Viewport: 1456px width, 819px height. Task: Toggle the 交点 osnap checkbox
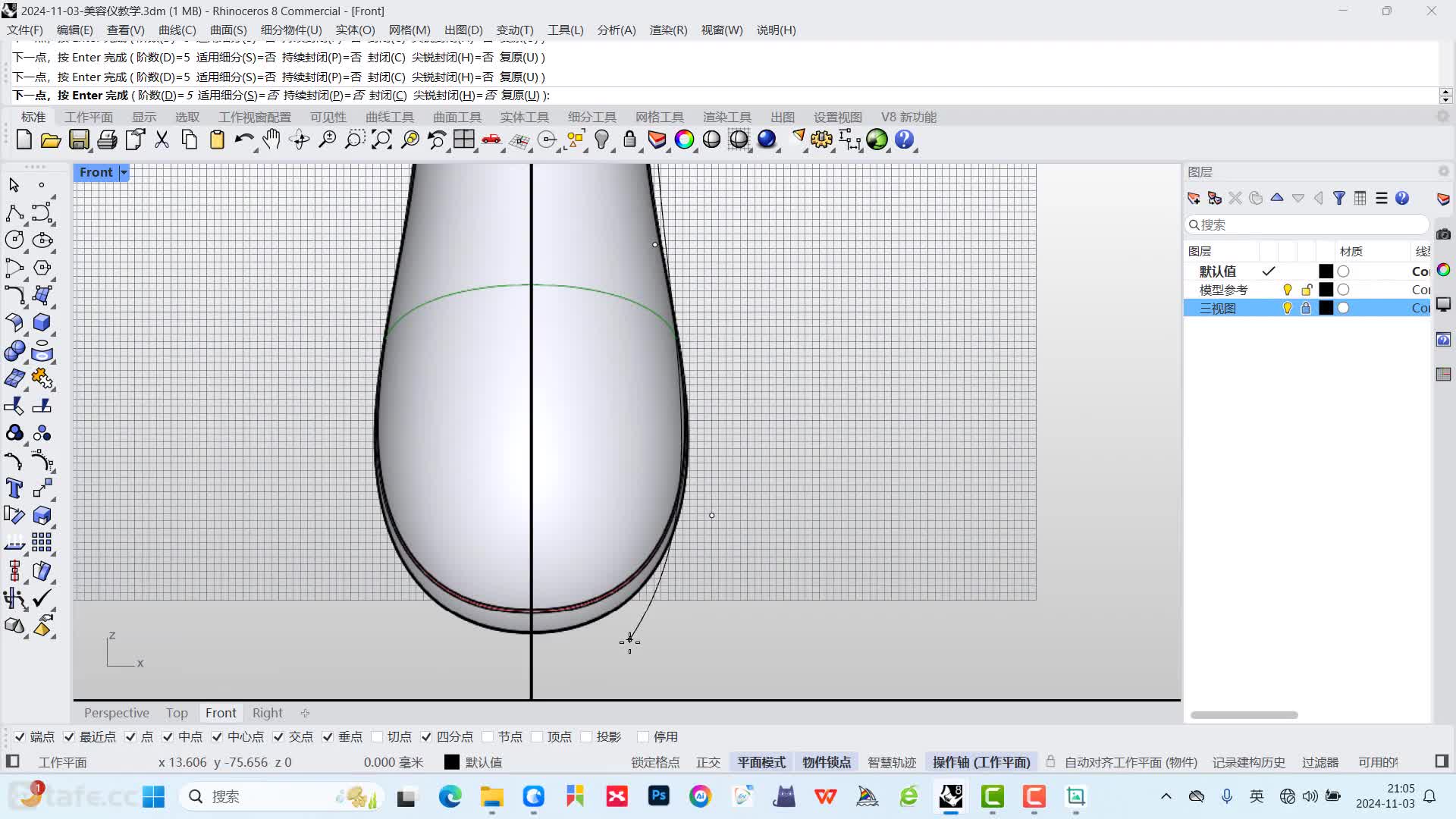click(x=278, y=736)
